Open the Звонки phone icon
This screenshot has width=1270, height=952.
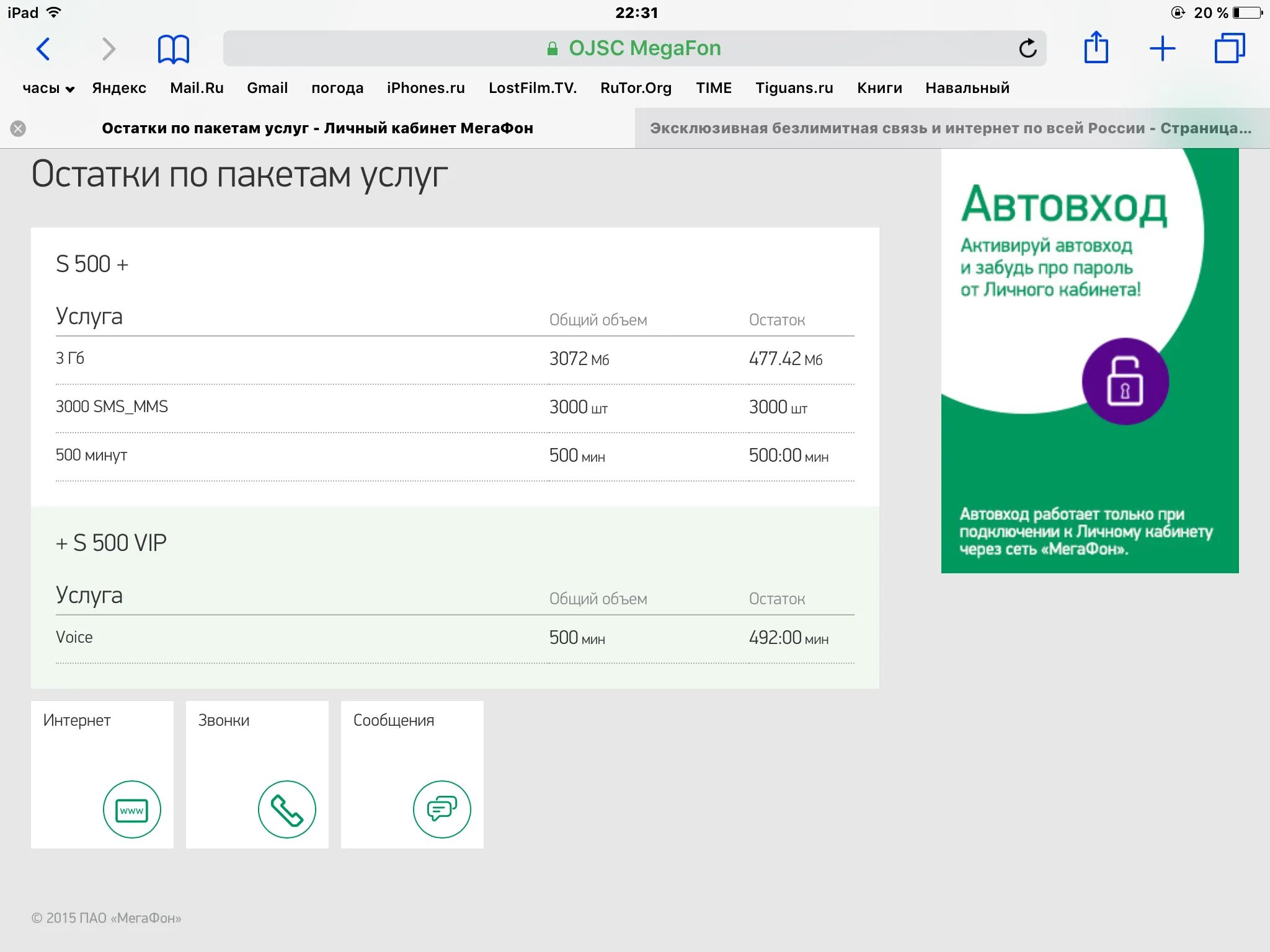pos(286,809)
